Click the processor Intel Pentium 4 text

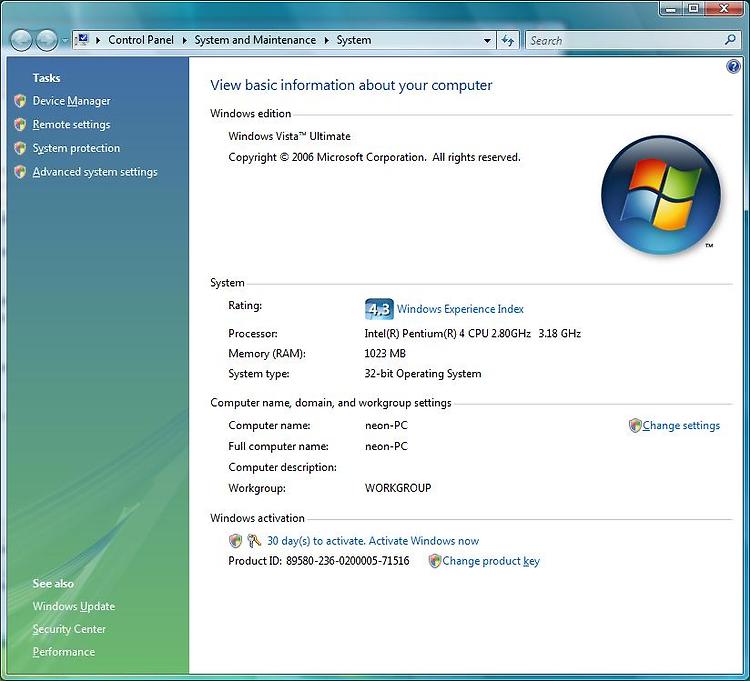pos(473,333)
